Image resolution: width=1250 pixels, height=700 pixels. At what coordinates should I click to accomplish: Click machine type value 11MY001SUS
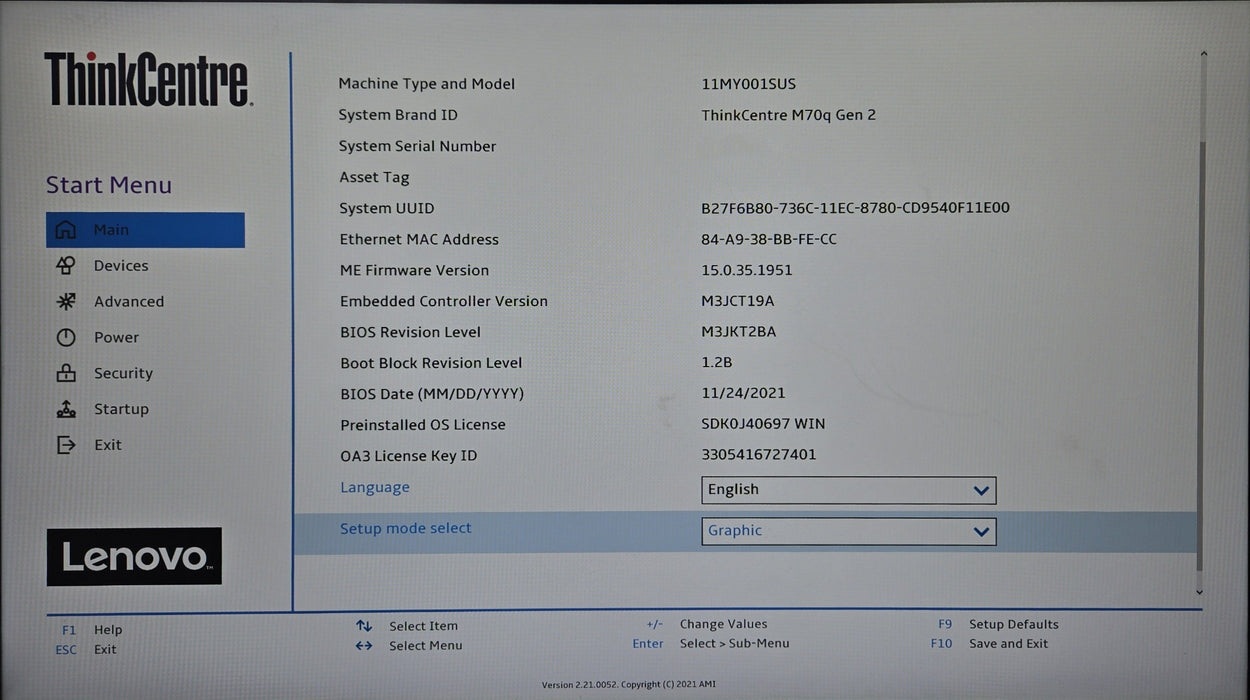click(749, 84)
